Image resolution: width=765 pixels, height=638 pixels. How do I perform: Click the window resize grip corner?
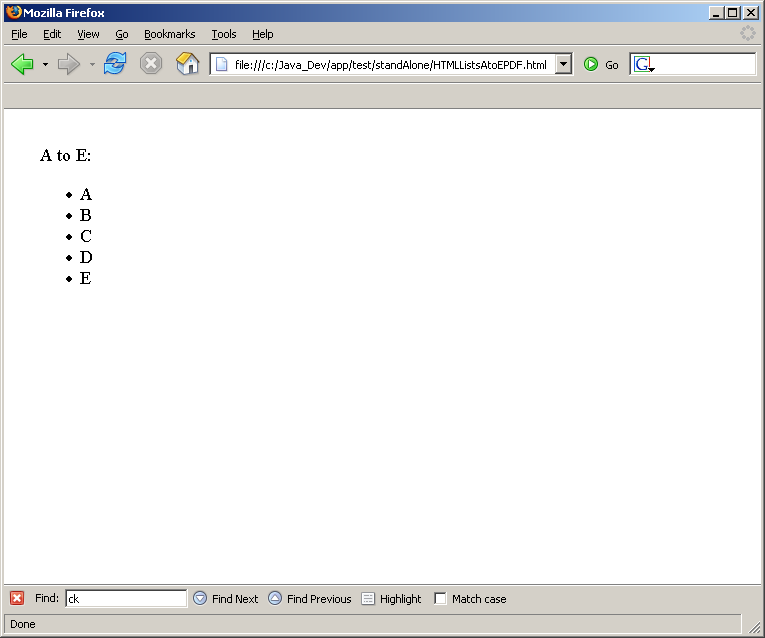pos(754,627)
